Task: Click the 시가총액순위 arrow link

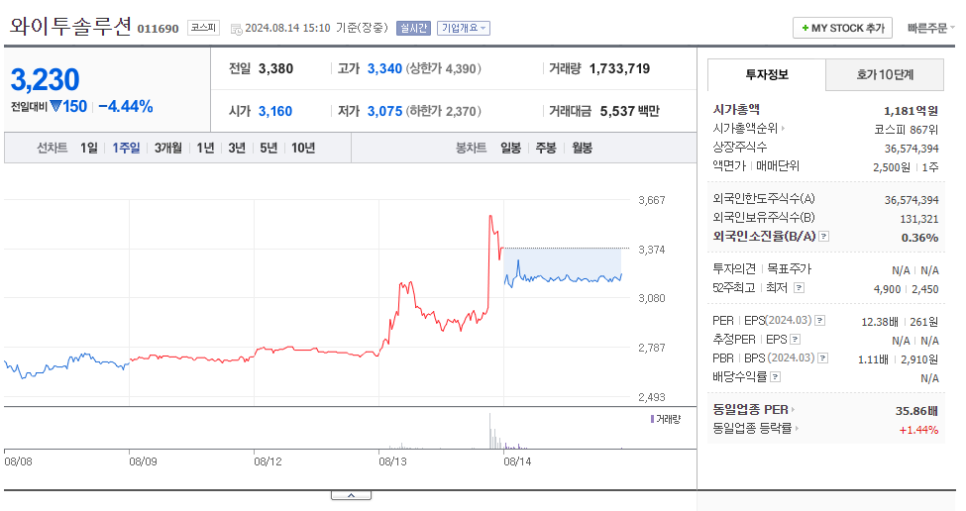Action: (x=749, y=129)
